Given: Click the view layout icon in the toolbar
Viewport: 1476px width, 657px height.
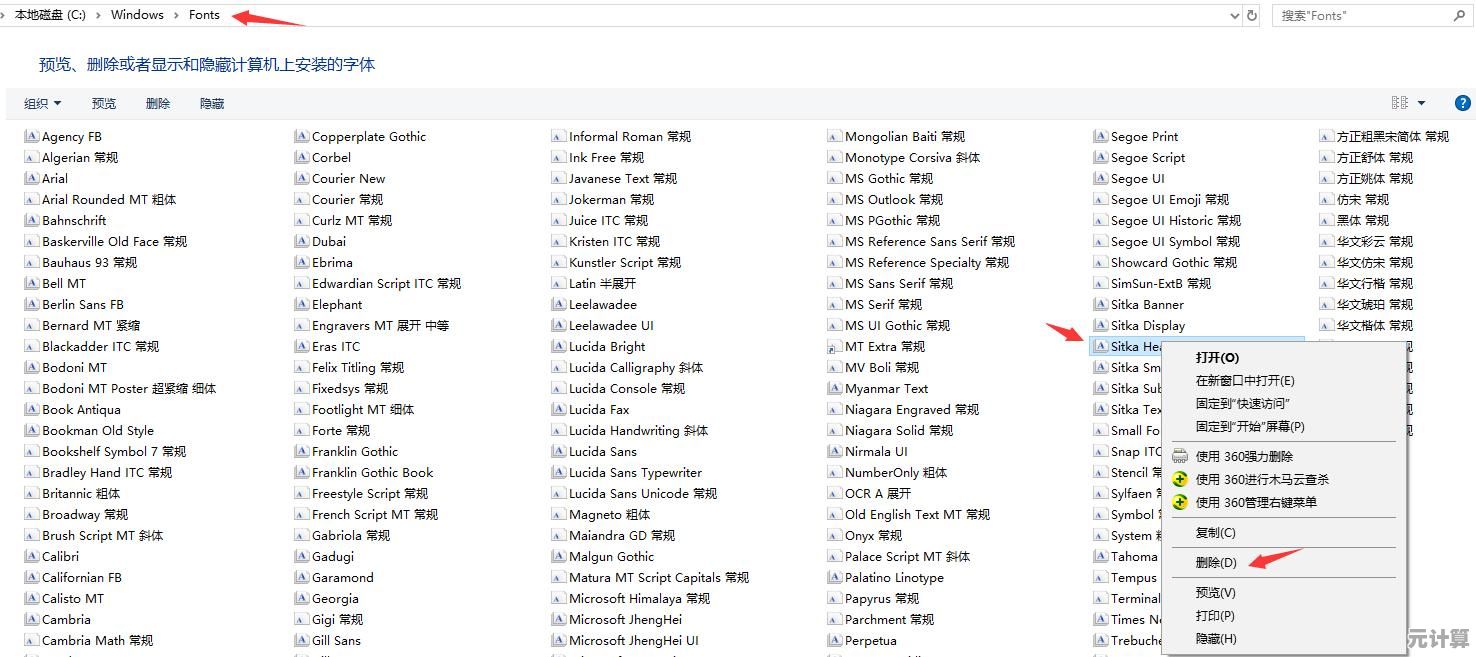Looking at the screenshot, I should 1399,103.
